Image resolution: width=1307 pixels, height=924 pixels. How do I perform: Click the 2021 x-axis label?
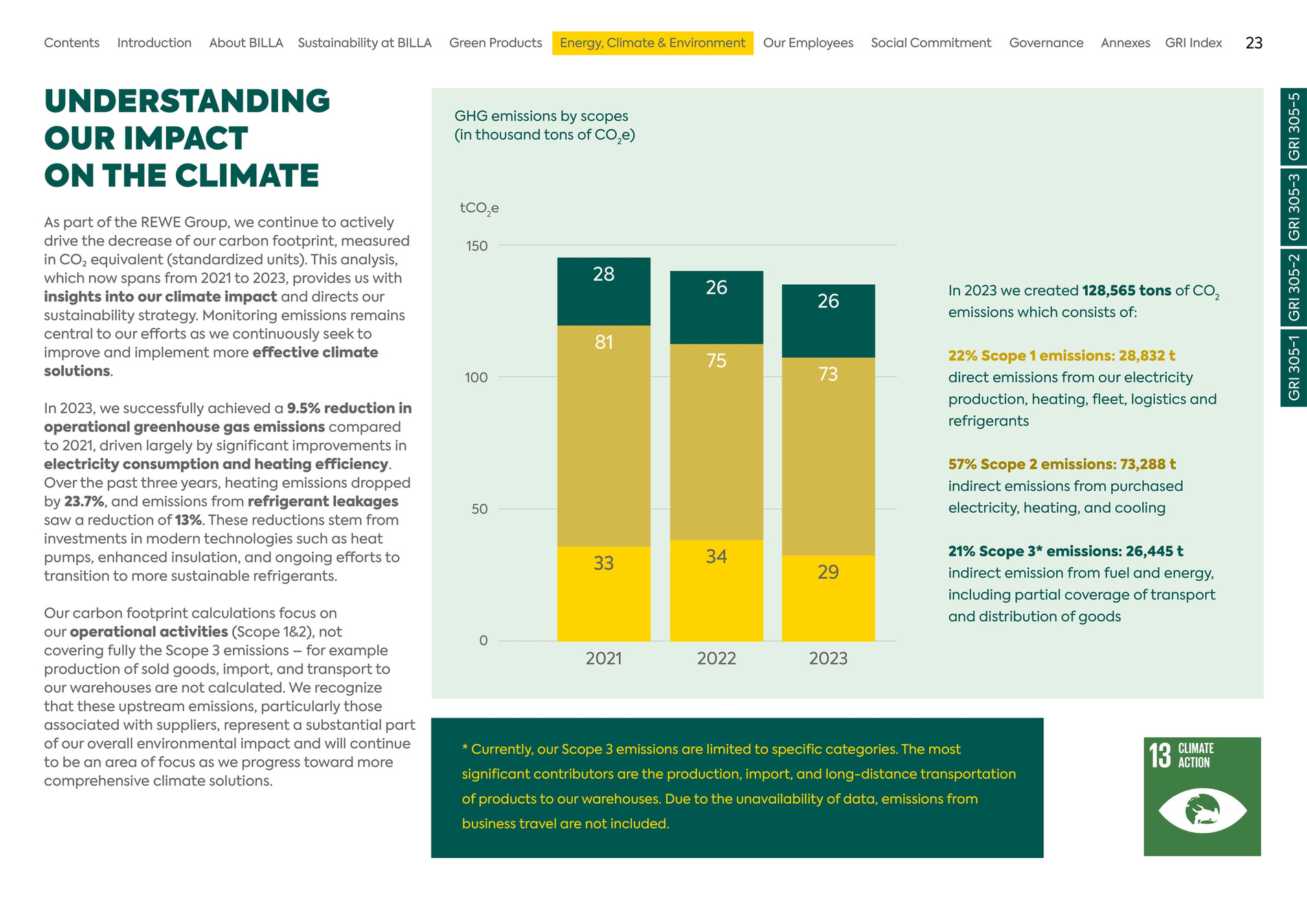click(x=604, y=659)
